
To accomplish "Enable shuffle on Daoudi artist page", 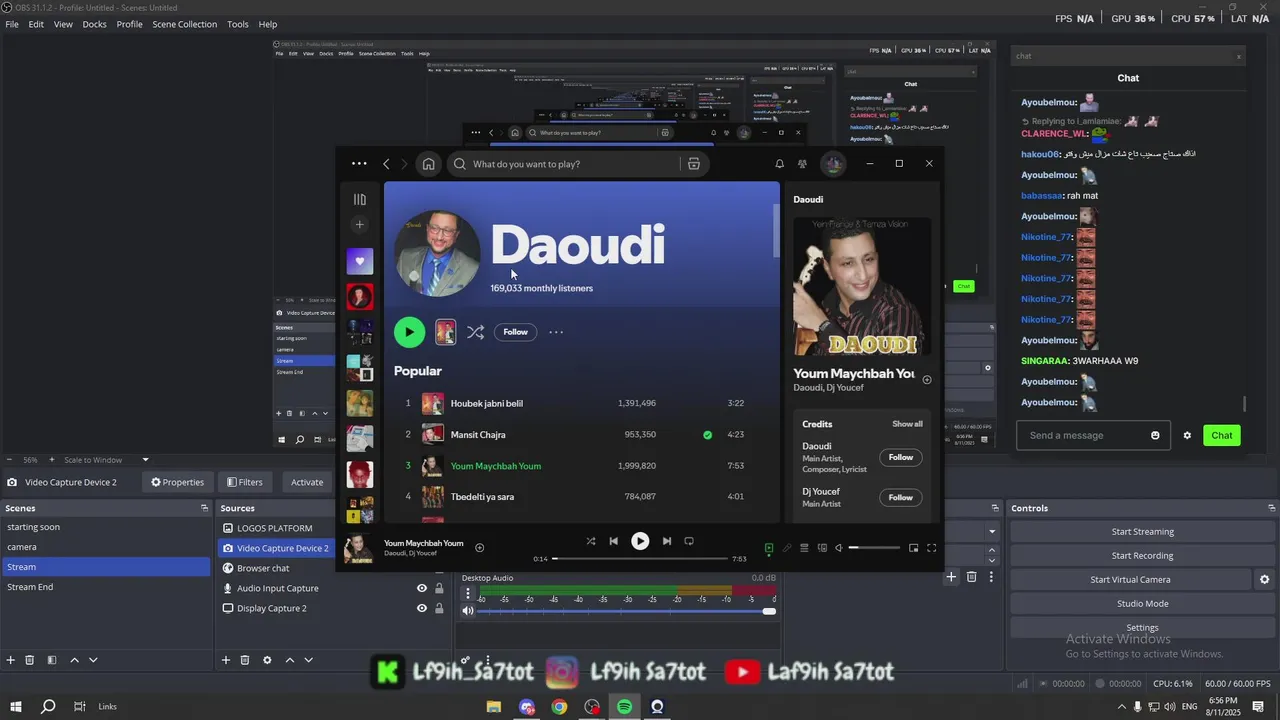I will [476, 332].
